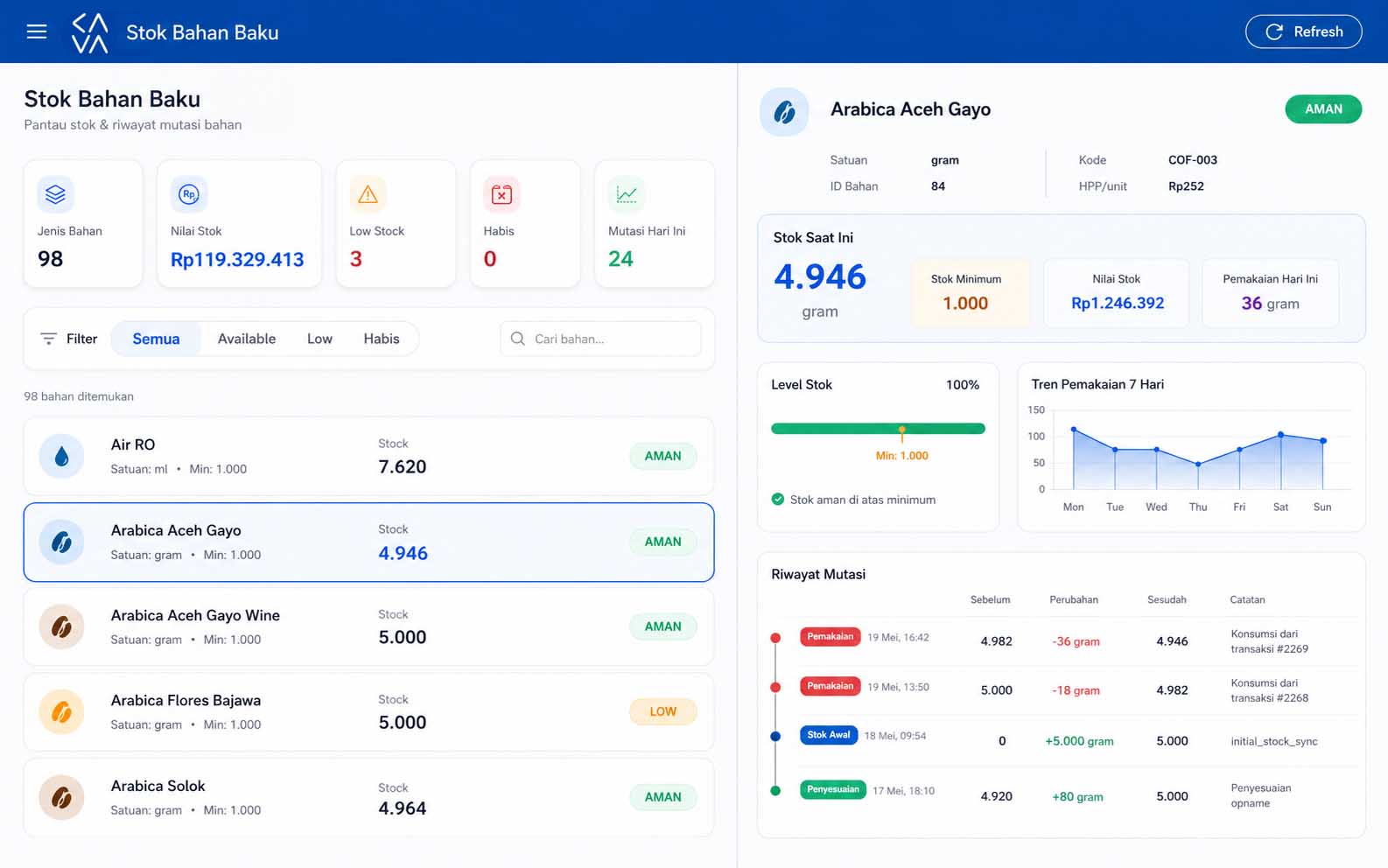Image resolution: width=1388 pixels, height=868 pixels.
Task: Click the green check icon for Stok aman
Action: pos(777,500)
